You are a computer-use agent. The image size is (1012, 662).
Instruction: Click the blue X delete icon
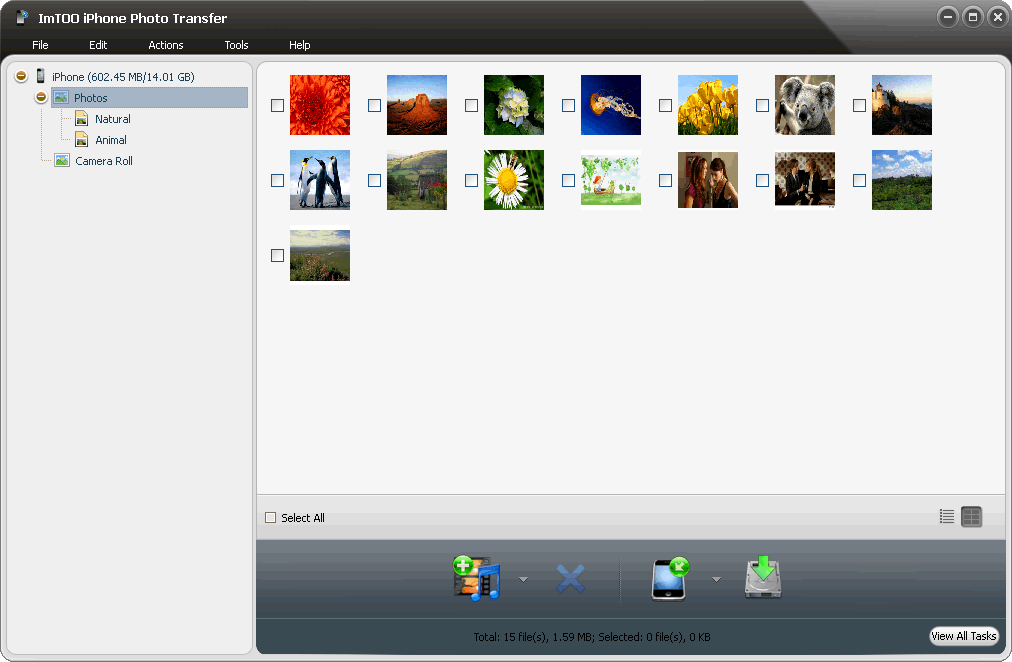point(570,579)
